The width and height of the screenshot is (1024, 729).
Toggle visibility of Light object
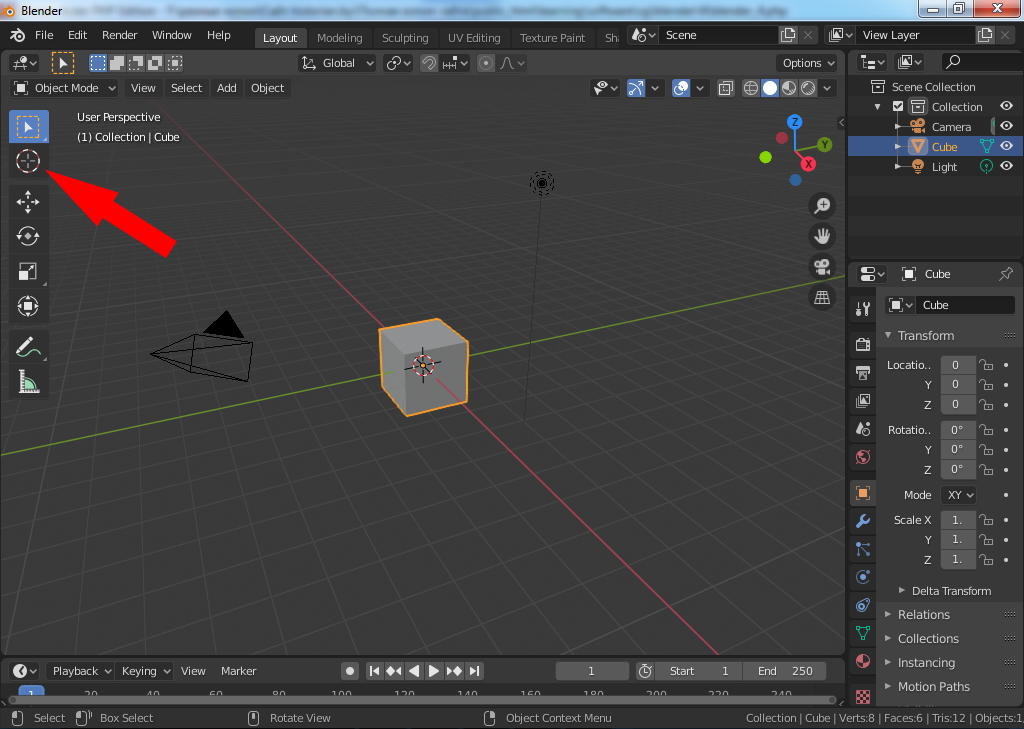[1006, 167]
